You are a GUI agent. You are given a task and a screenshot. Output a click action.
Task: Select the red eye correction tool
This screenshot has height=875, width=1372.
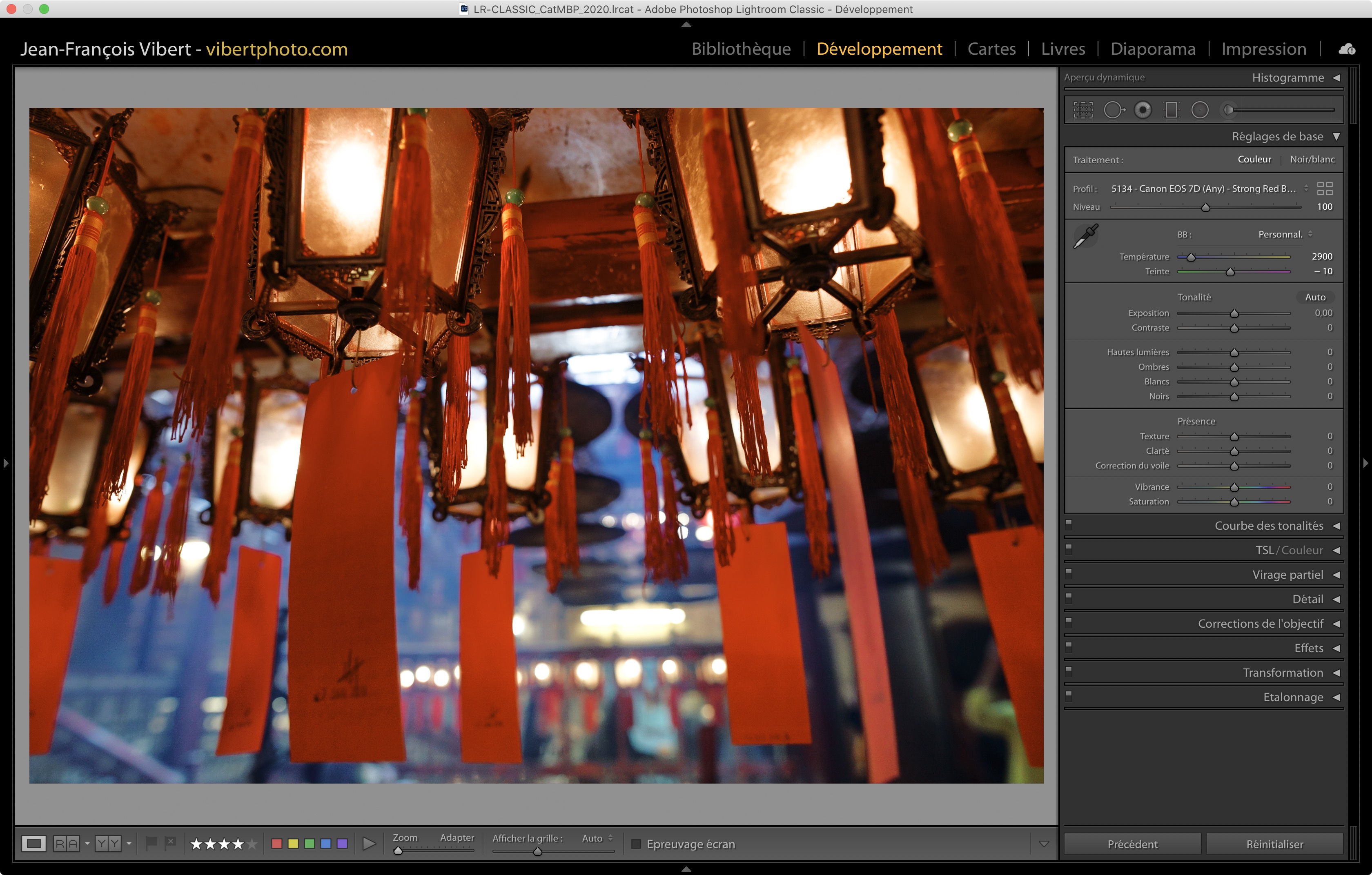point(1143,110)
